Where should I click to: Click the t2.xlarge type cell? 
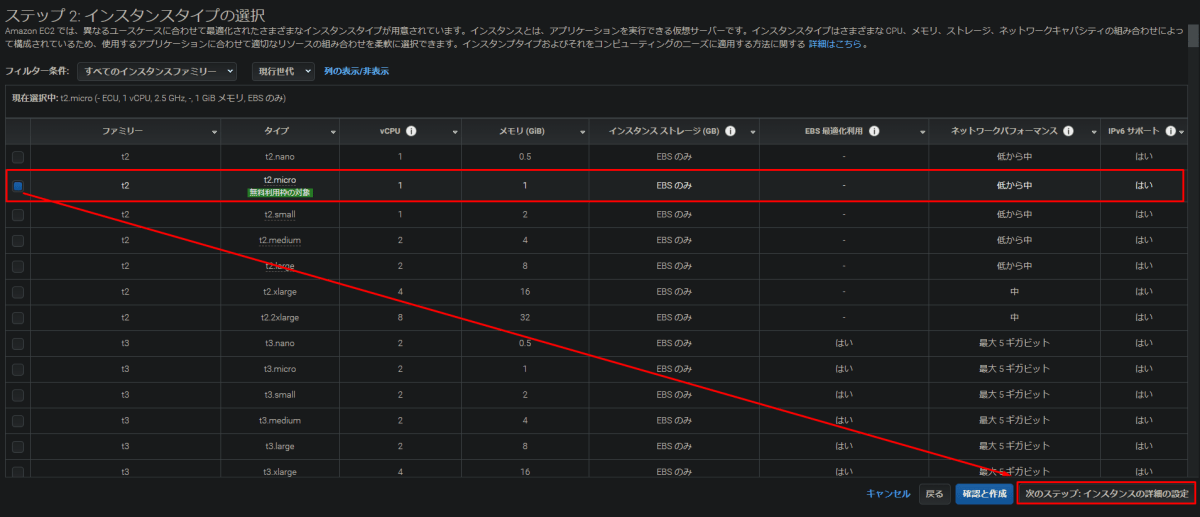click(x=278, y=292)
